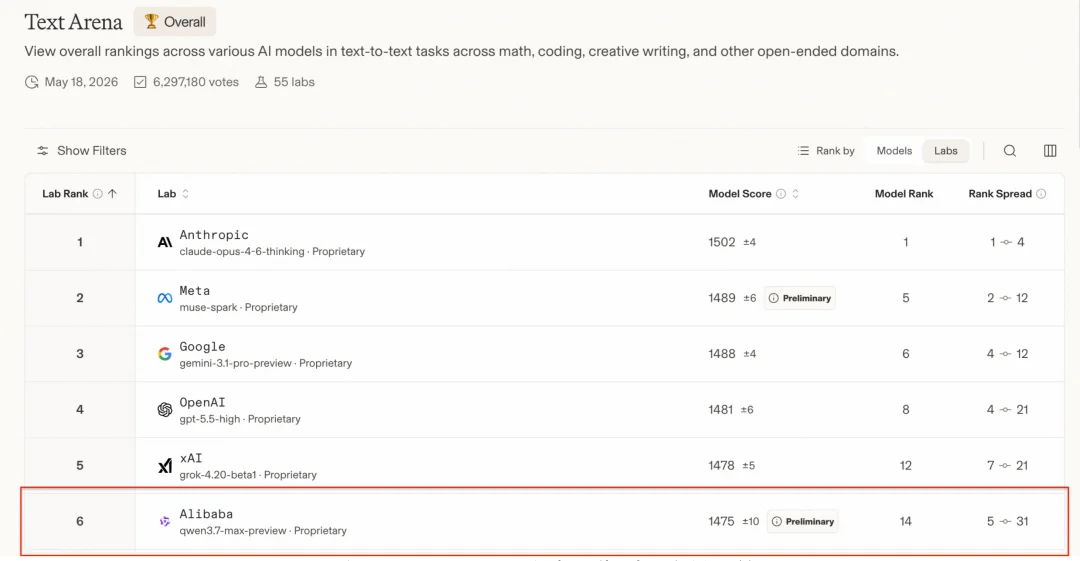The width and height of the screenshot is (1080, 561).
Task: Sort by Model Score chevrons
Action: [x=796, y=194]
